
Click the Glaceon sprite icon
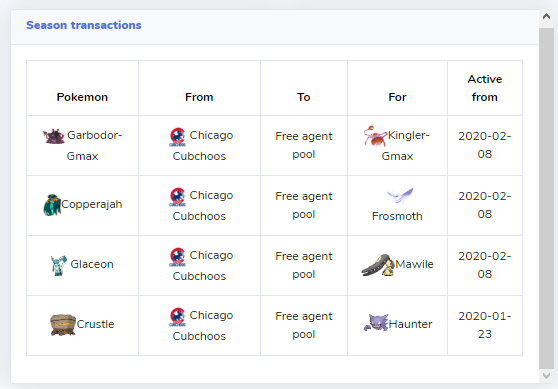pos(59,265)
